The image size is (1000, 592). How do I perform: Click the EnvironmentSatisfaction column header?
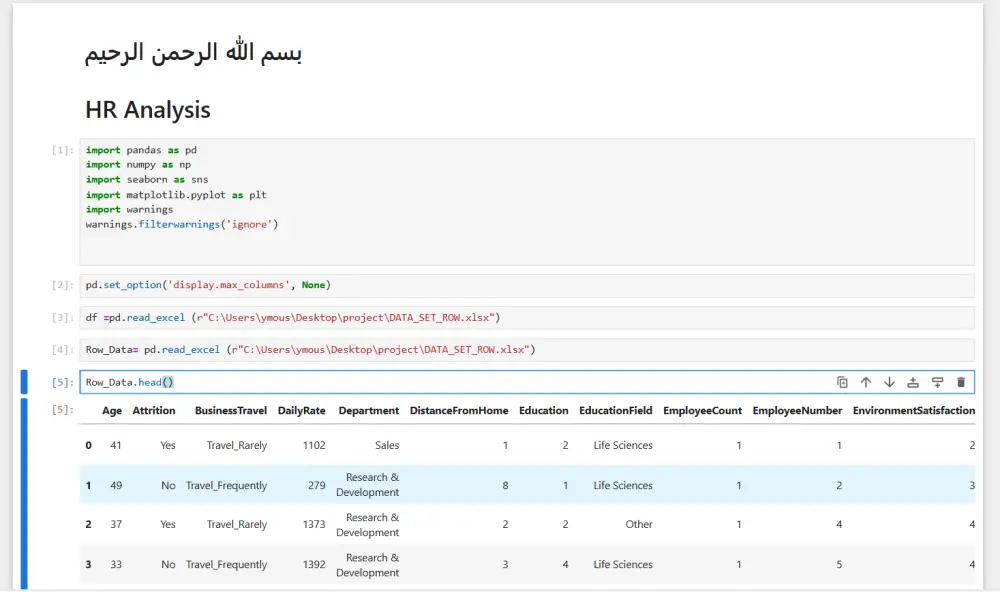tap(914, 411)
